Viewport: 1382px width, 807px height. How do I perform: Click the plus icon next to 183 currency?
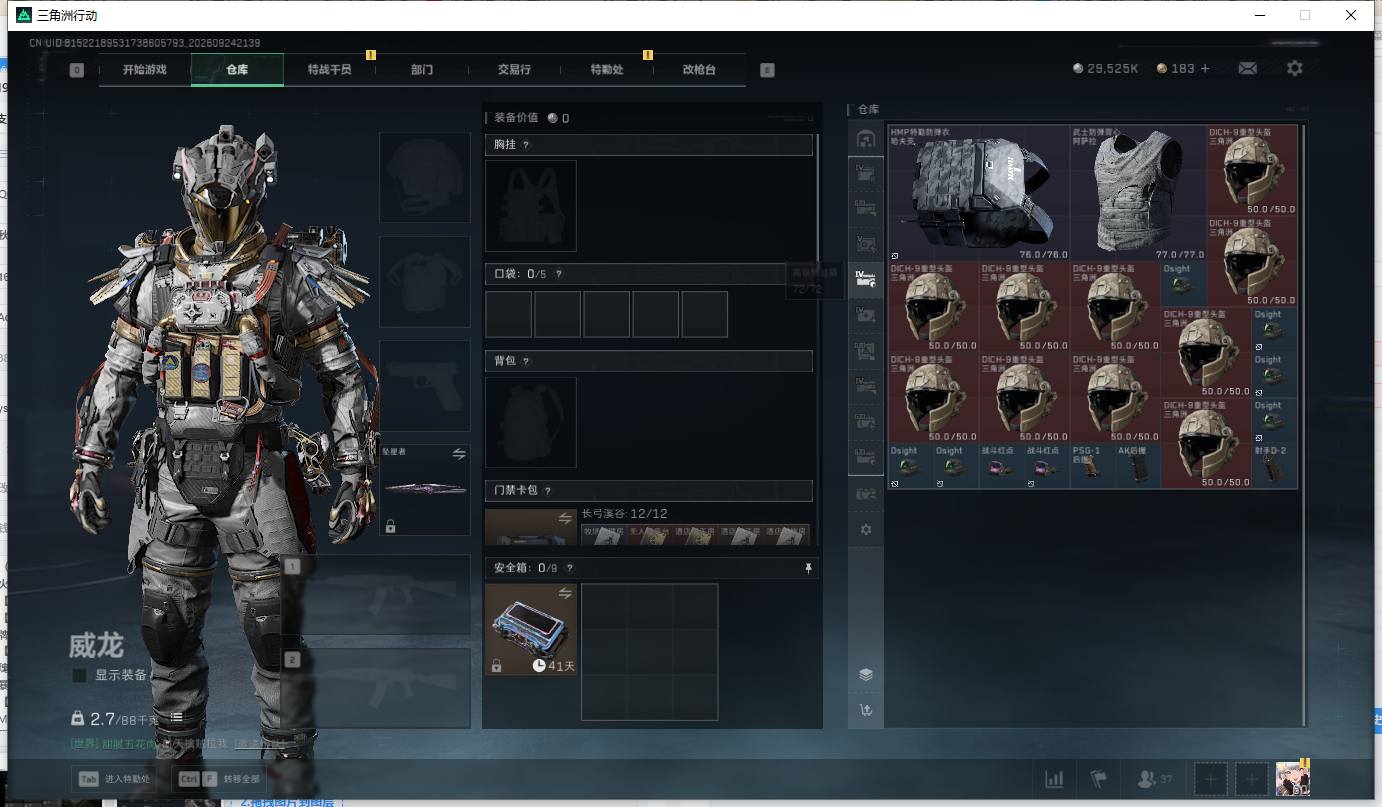coord(1205,68)
